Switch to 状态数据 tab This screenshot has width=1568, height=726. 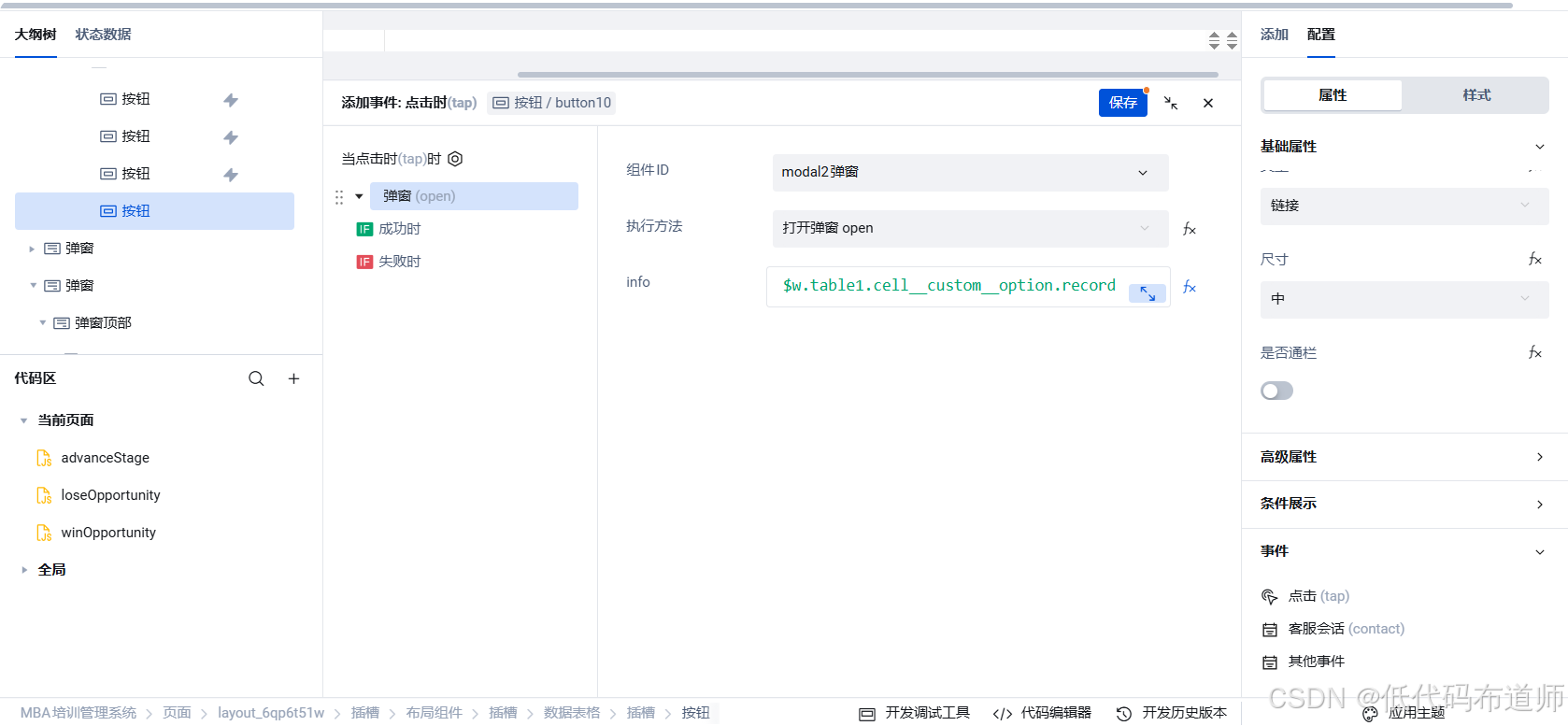pos(103,35)
